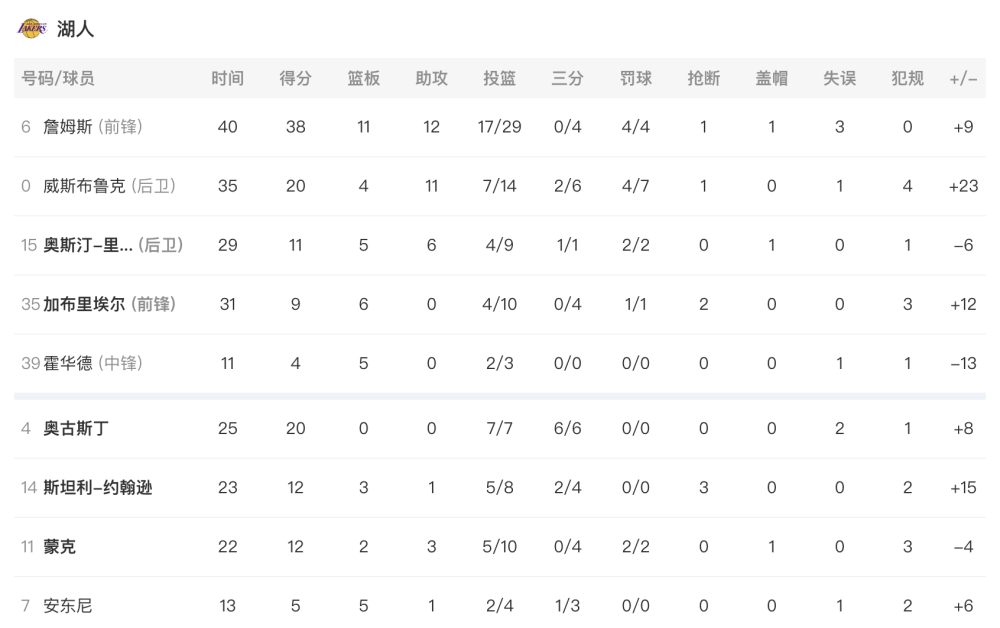Select the 篮板 column header
This screenshot has width=1000, height=628.
coord(364,78)
